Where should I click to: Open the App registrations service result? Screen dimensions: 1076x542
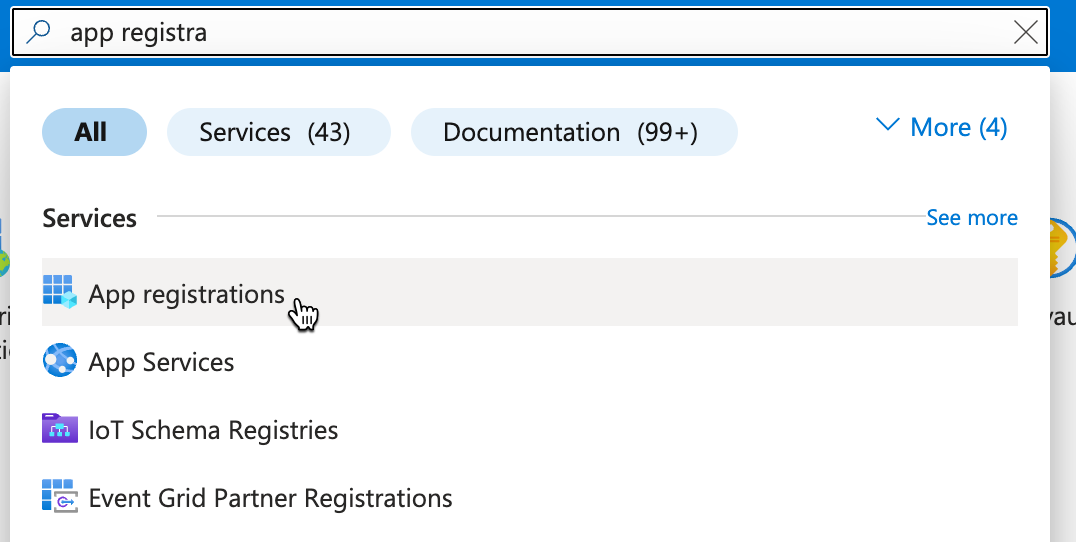187,294
